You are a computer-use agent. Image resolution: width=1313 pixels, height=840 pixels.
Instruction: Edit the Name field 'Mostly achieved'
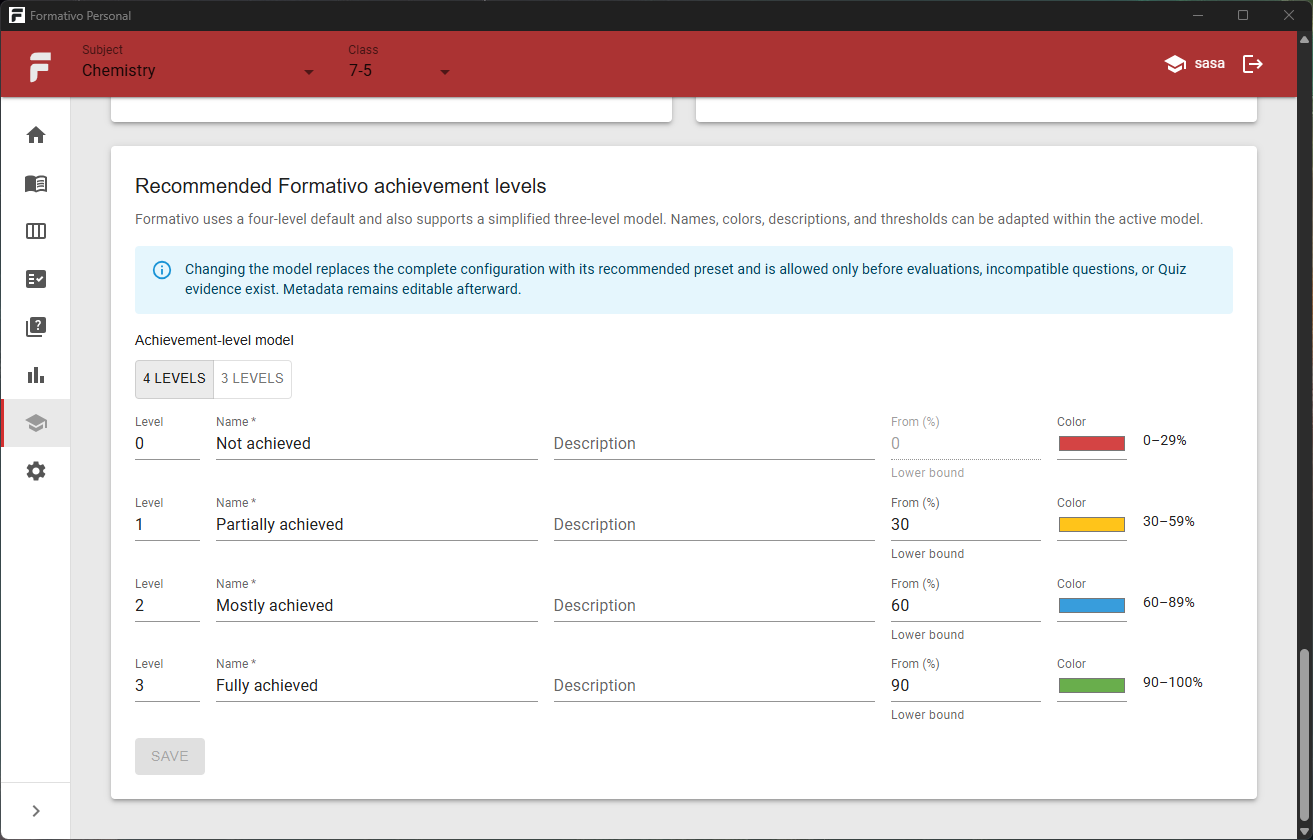pos(377,606)
